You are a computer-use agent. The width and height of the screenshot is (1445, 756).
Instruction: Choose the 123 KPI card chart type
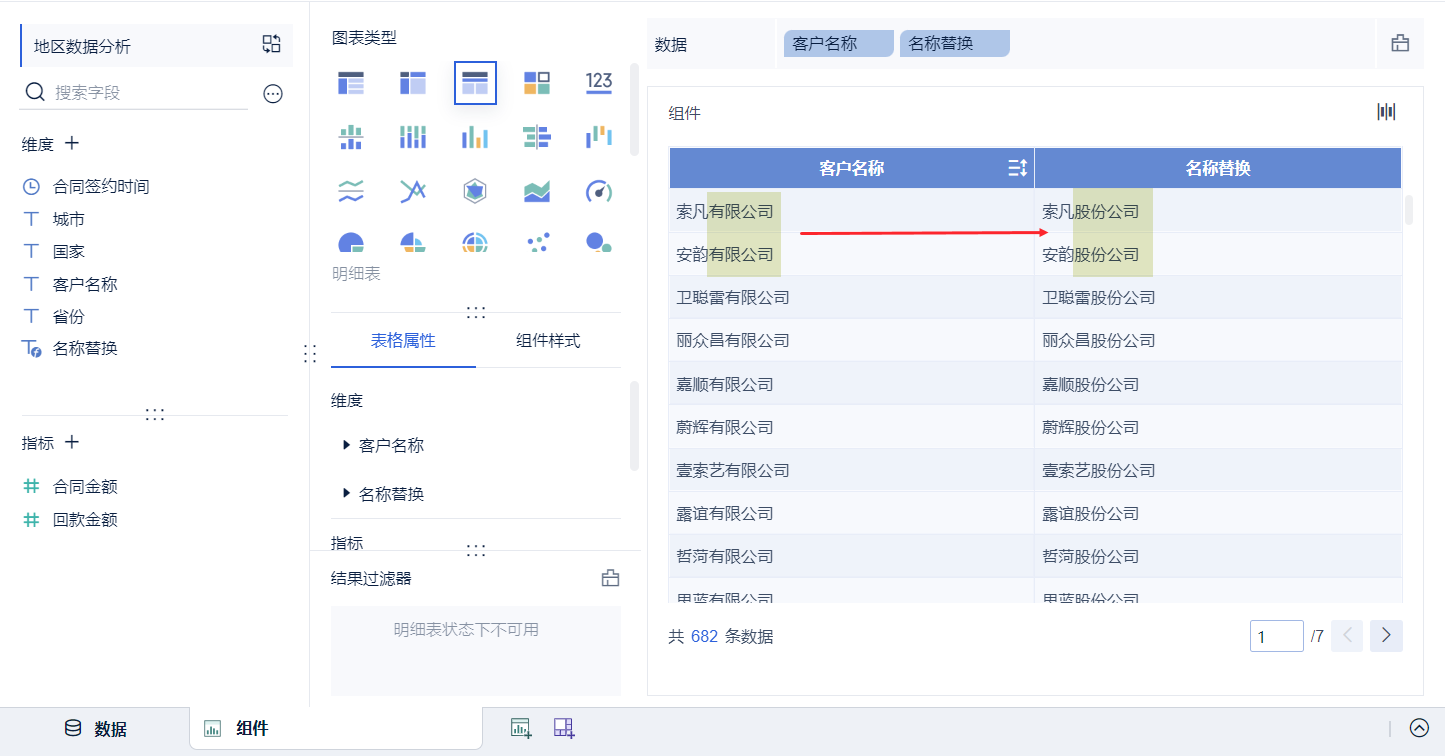click(x=599, y=83)
